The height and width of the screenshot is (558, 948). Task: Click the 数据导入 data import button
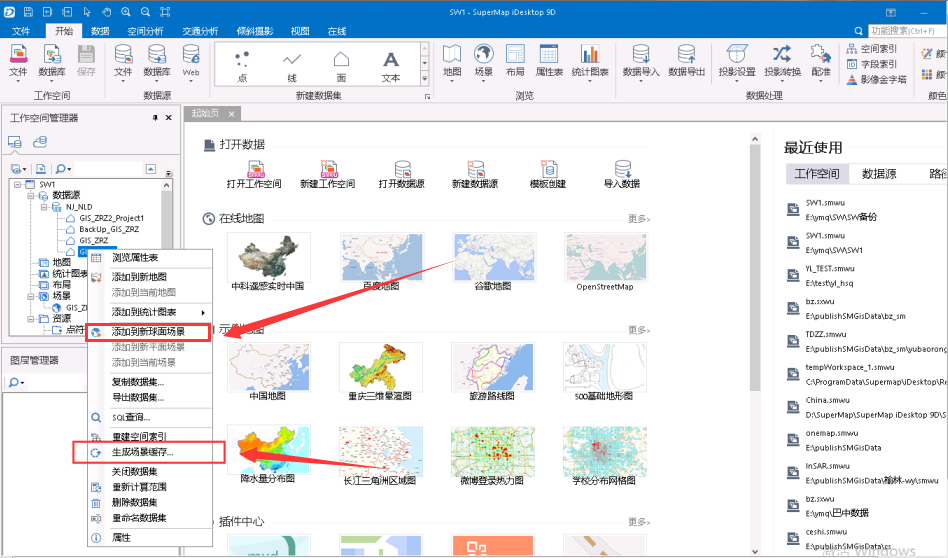641,62
